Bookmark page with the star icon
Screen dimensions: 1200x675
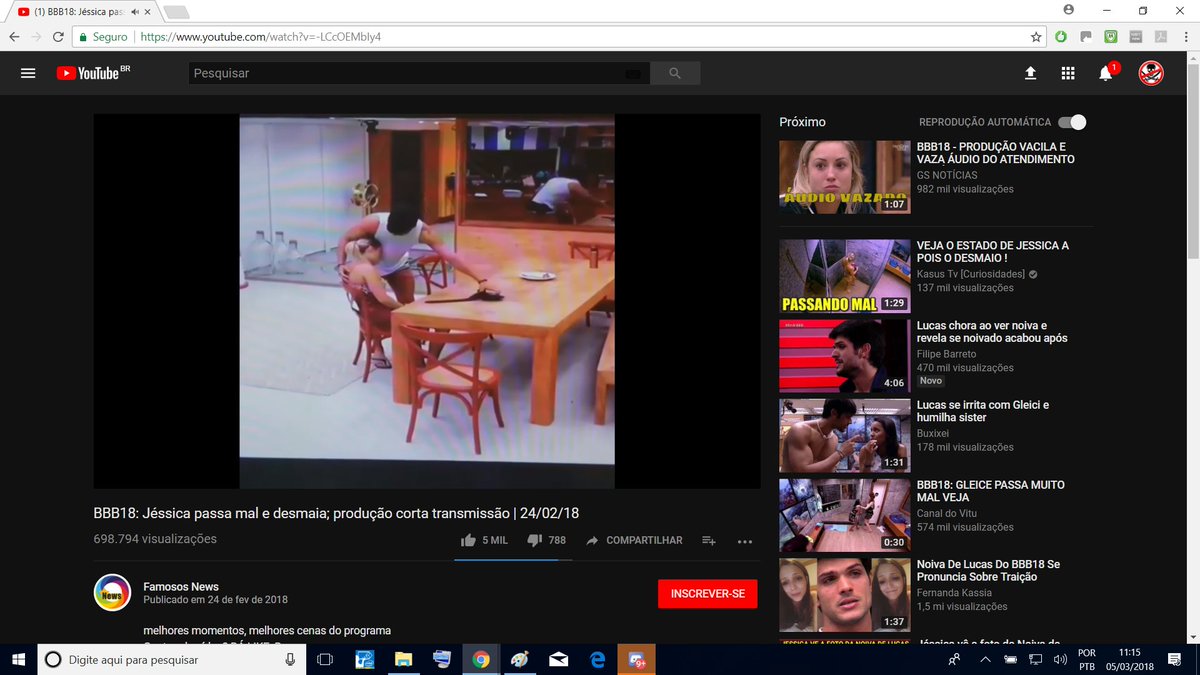pos(1037,36)
